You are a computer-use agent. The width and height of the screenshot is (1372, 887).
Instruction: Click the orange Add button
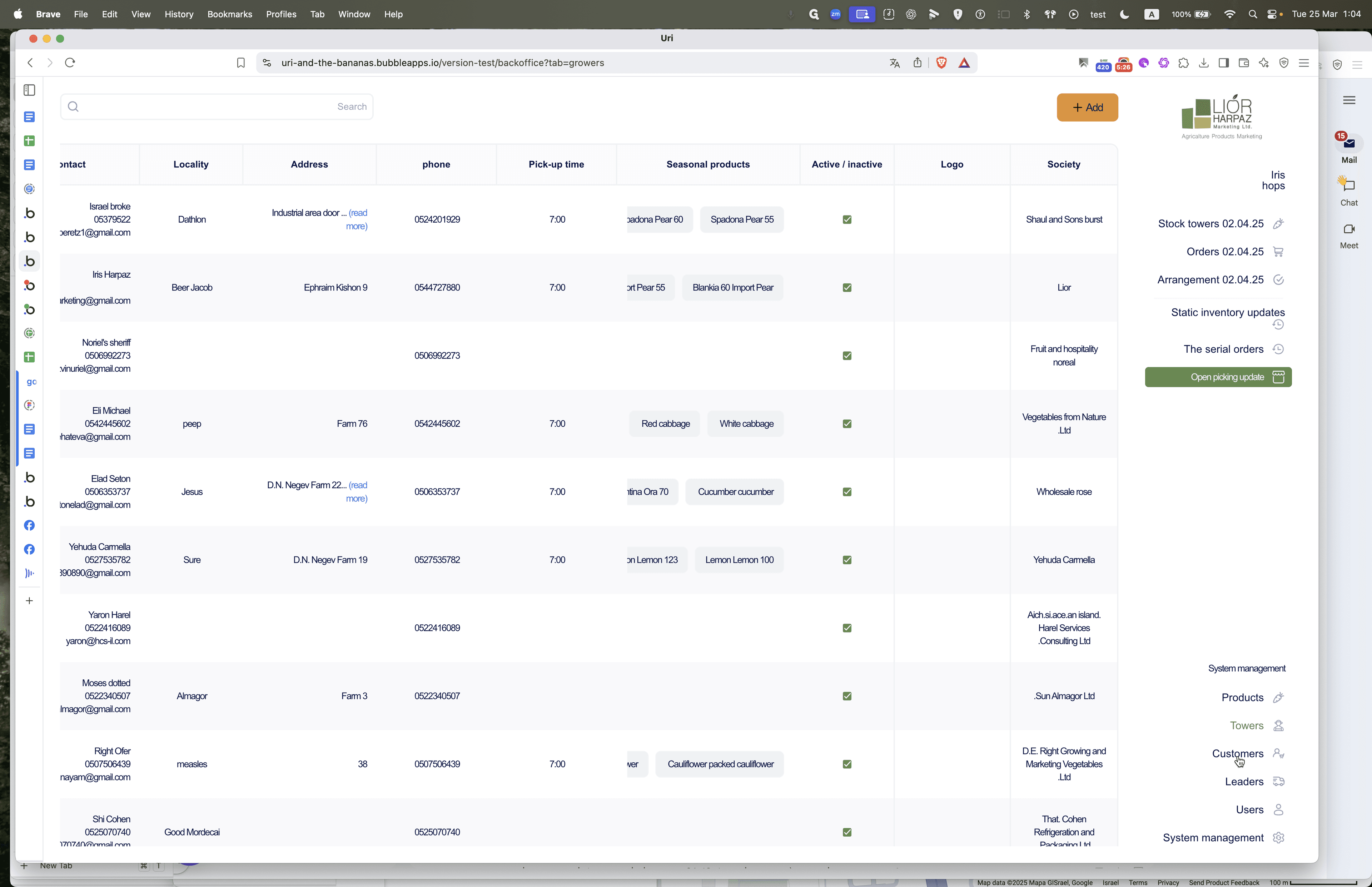click(x=1087, y=108)
